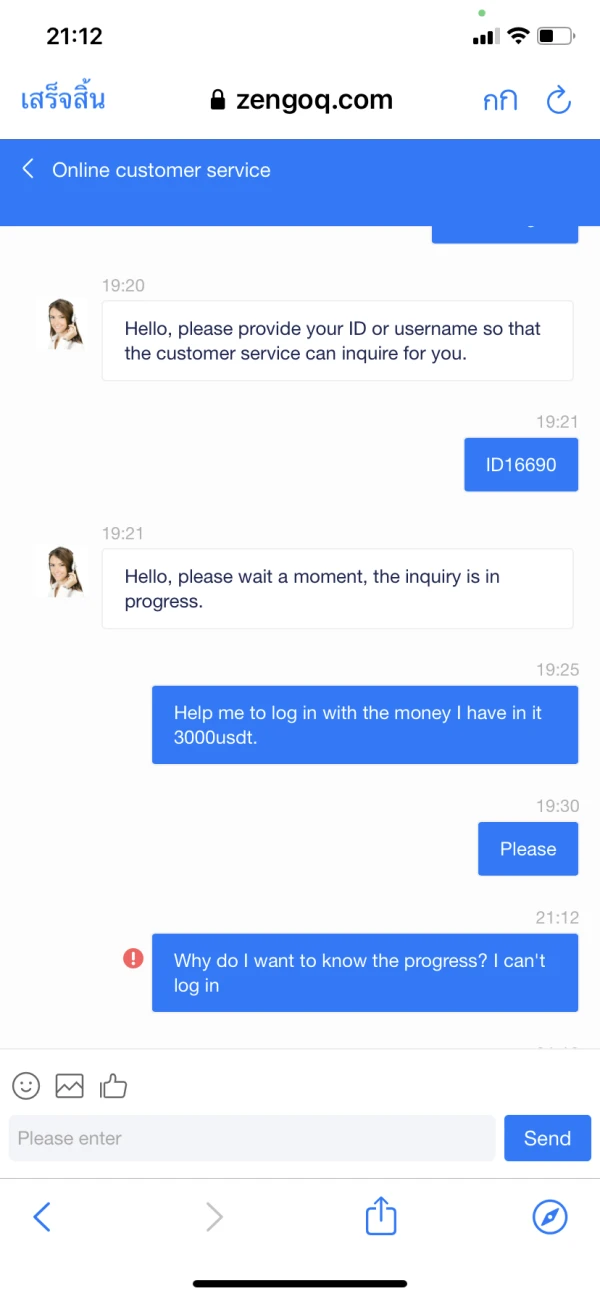The image size is (600, 1299).
Task: Tap the zengoq.com address bar
Action: click(x=302, y=100)
